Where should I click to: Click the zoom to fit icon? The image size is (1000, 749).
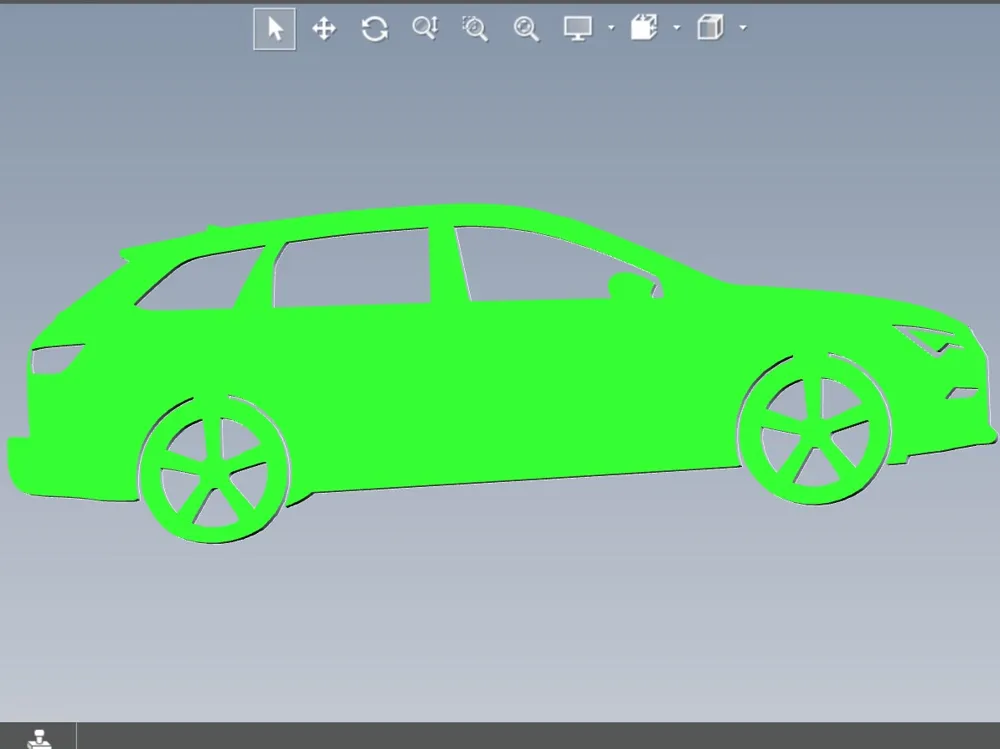pyautogui.click(x=526, y=29)
